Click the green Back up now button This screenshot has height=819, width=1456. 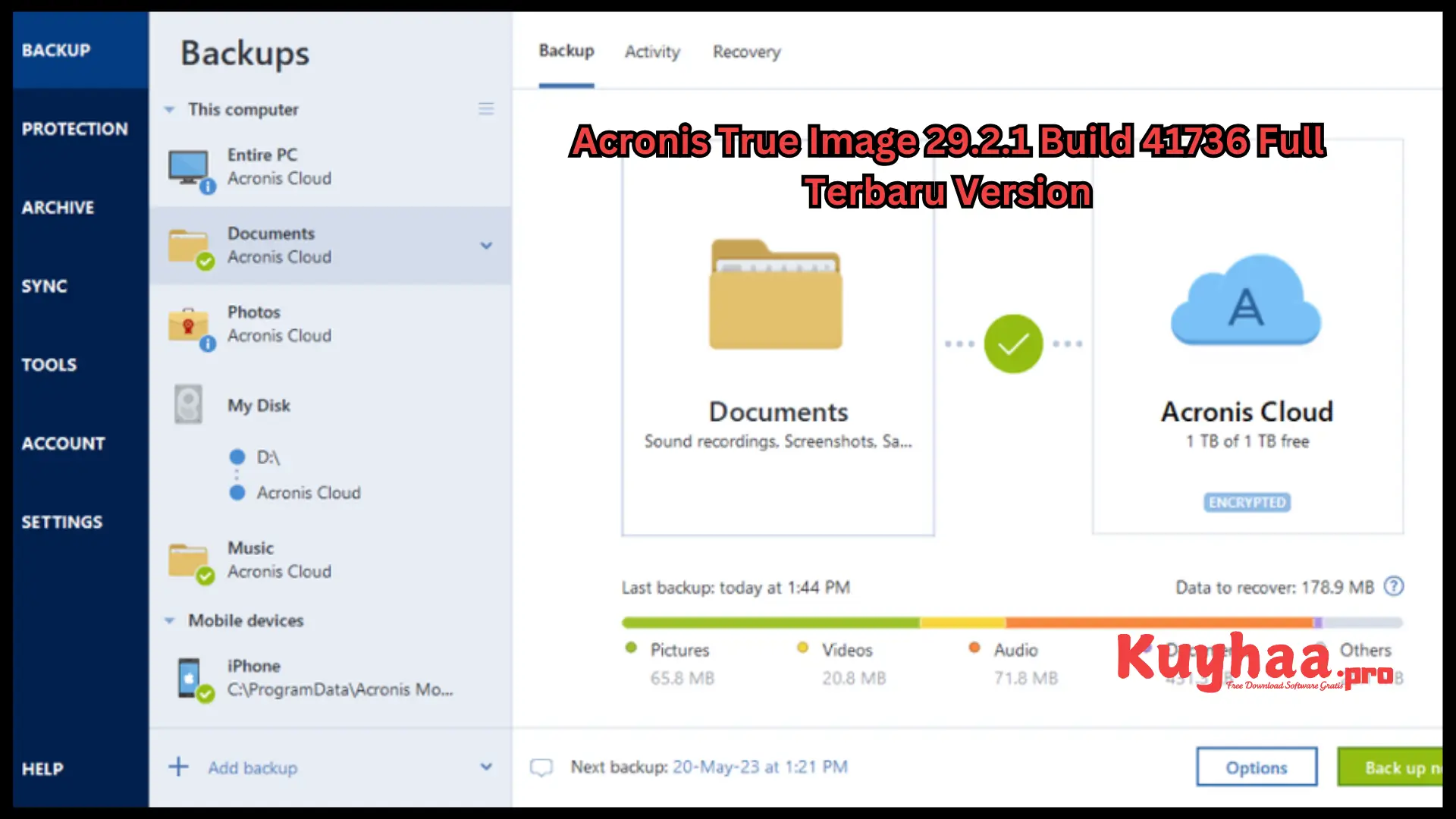click(x=1390, y=767)
